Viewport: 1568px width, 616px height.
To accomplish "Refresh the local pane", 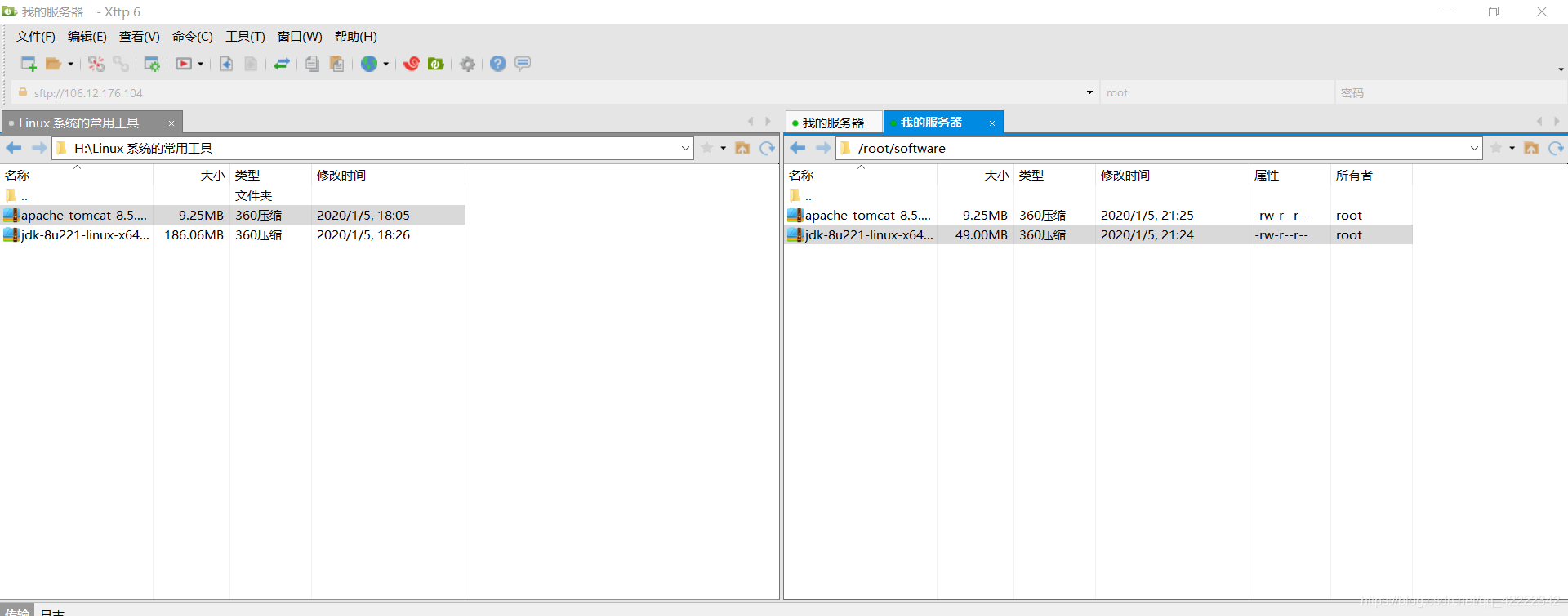I will [767, 148].
